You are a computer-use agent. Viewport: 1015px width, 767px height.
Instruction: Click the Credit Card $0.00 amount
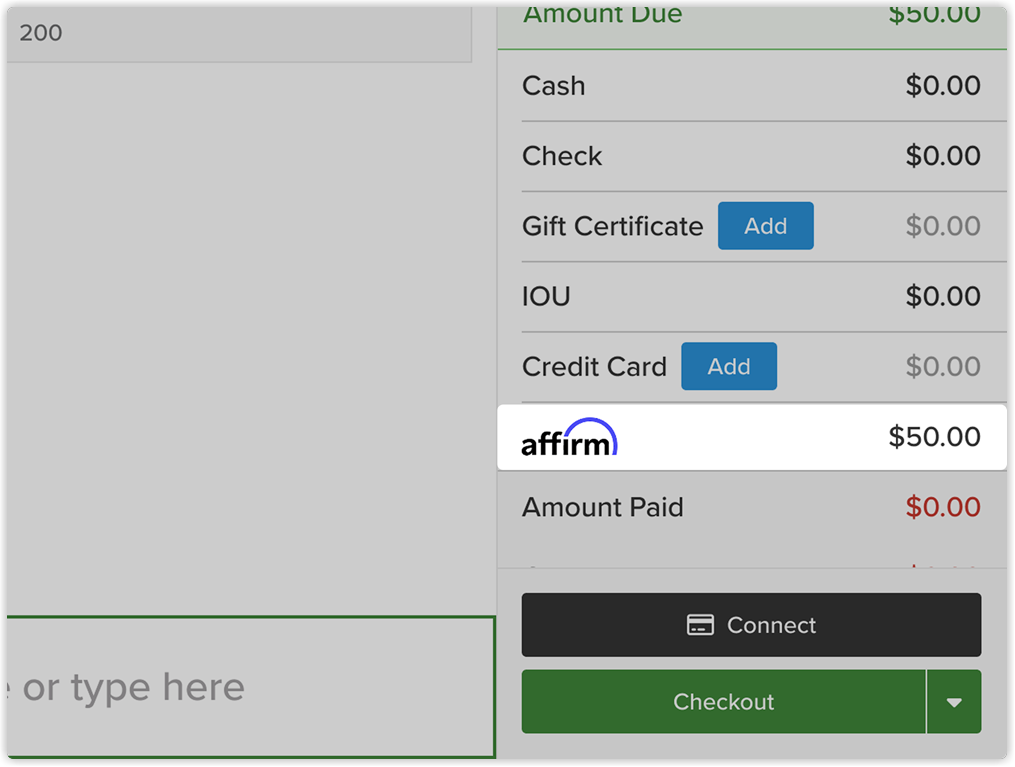coord(942,366)
